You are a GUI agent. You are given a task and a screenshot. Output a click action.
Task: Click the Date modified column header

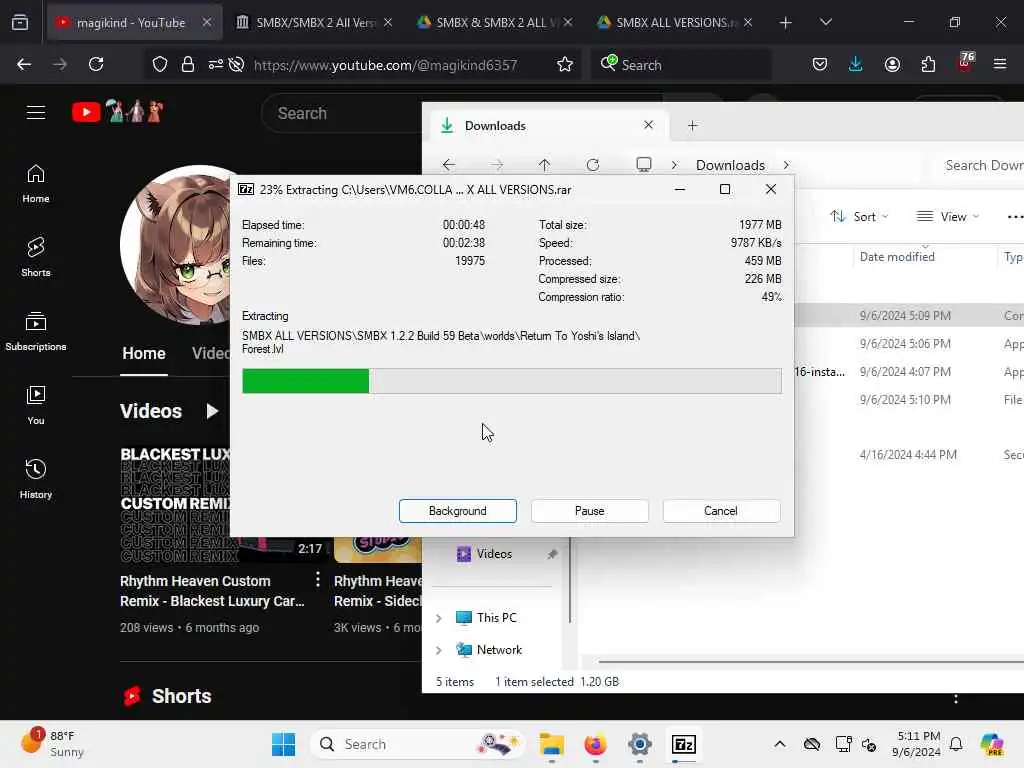pos(897,257)
